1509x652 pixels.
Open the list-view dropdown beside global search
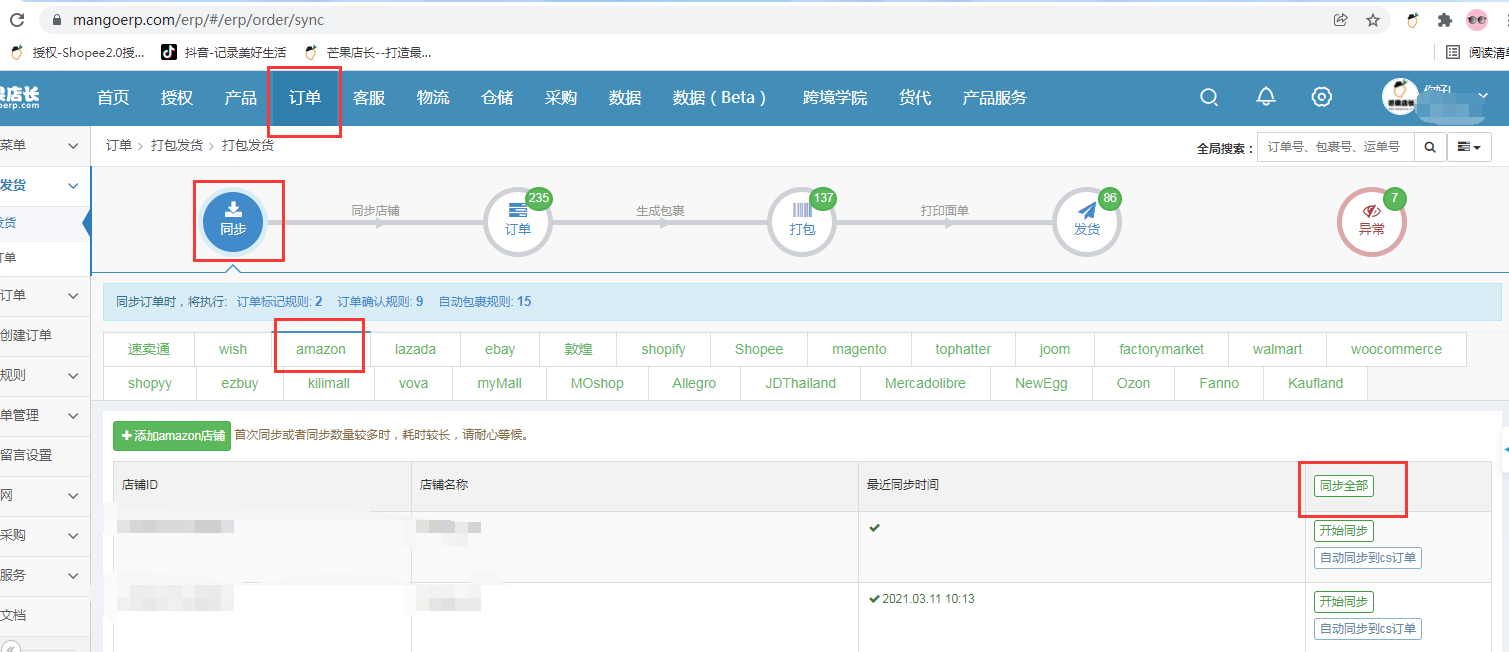(1469, 147)
